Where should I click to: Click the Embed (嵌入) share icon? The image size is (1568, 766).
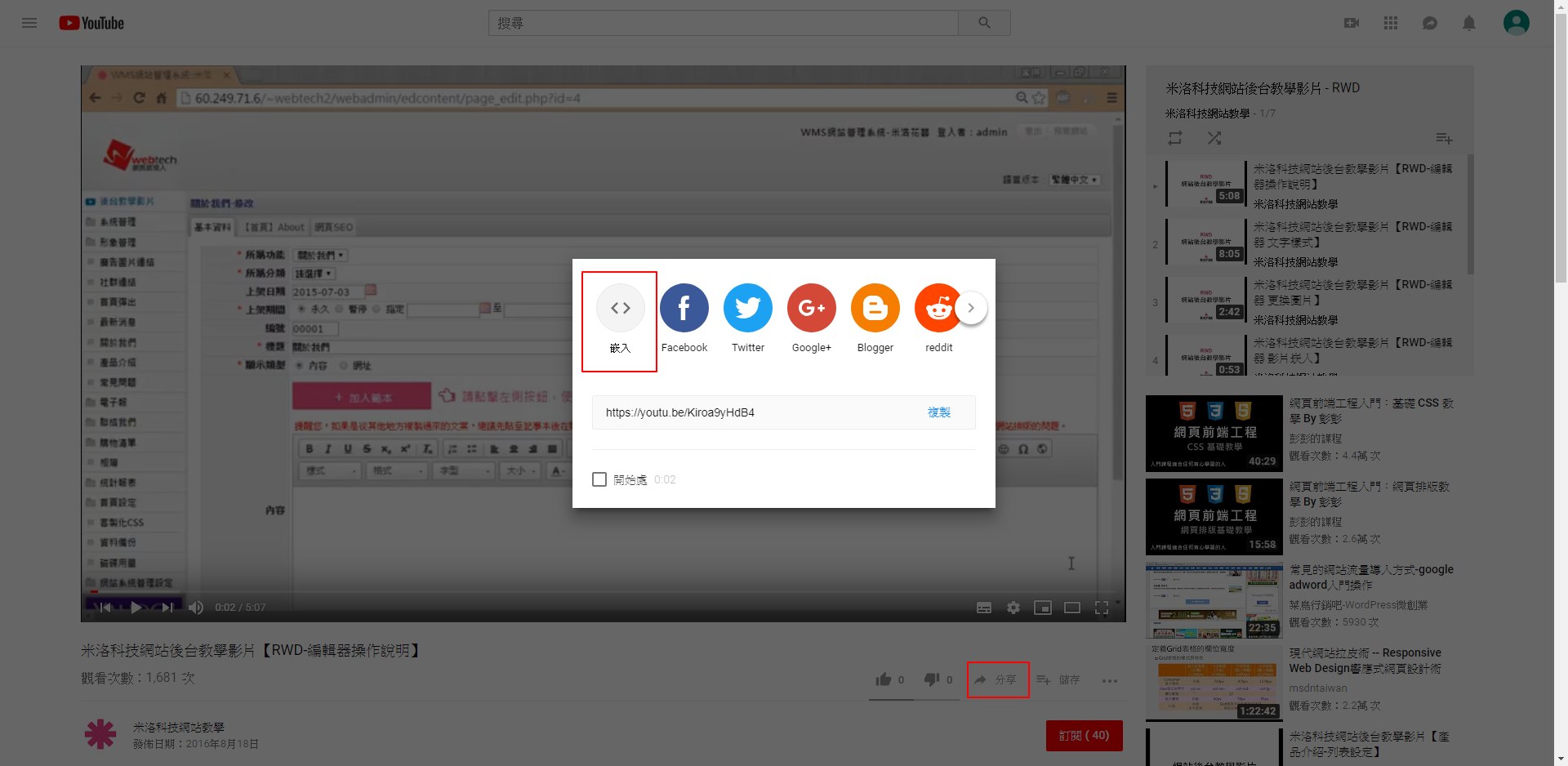point(620,309)
